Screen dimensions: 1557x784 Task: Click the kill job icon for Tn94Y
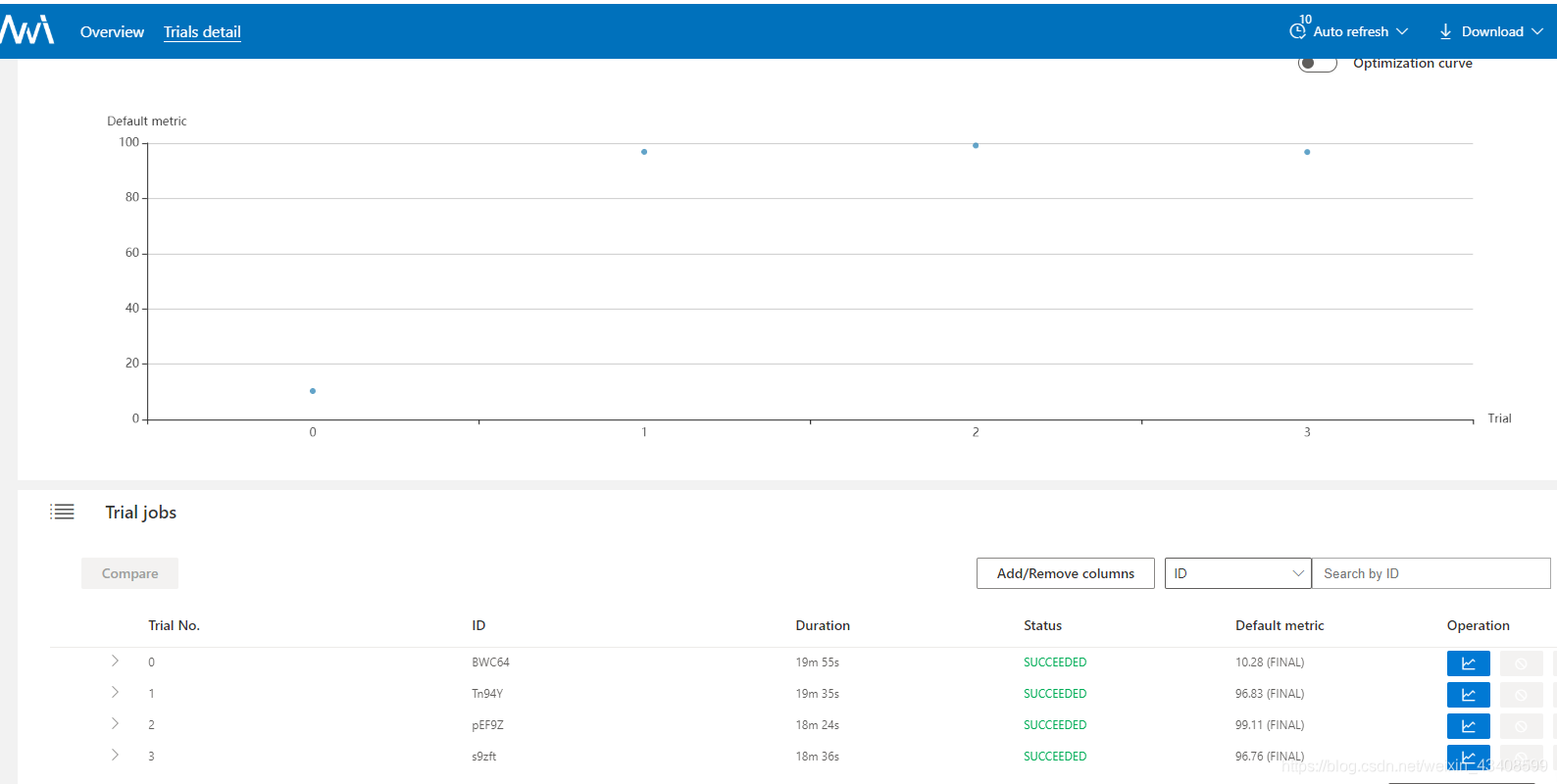(1521, 695)
